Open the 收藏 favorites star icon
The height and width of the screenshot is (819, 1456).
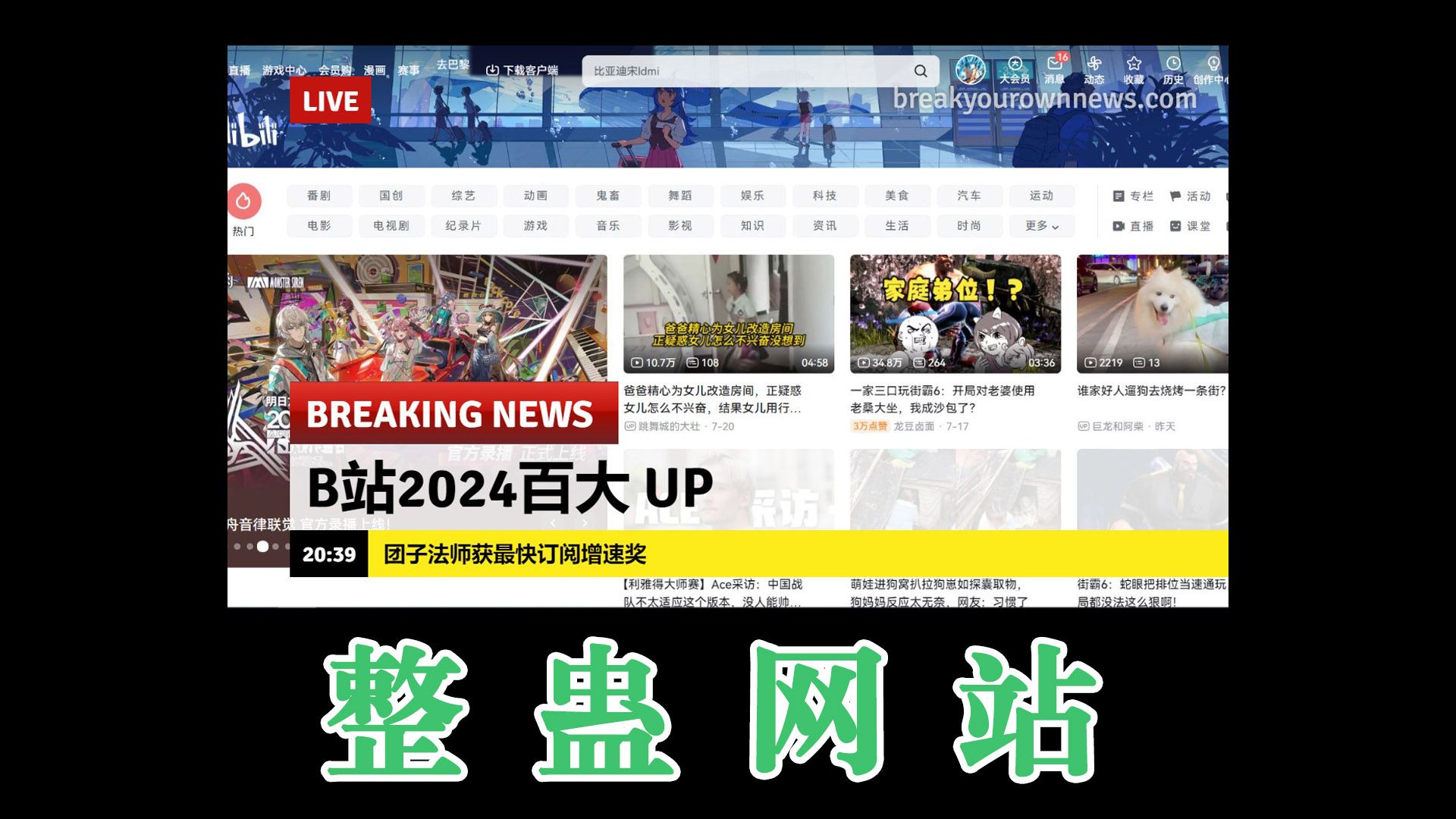click(1134, 71)
